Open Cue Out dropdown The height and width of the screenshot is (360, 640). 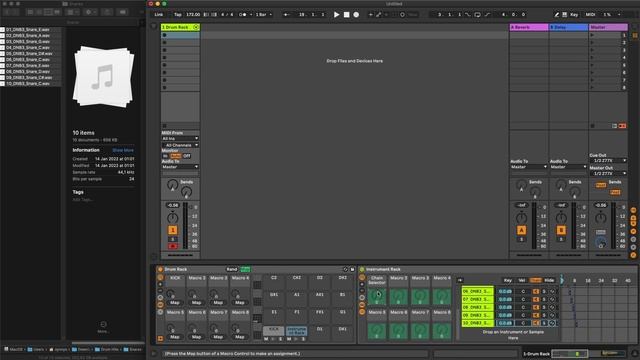[x=608, y=161]
